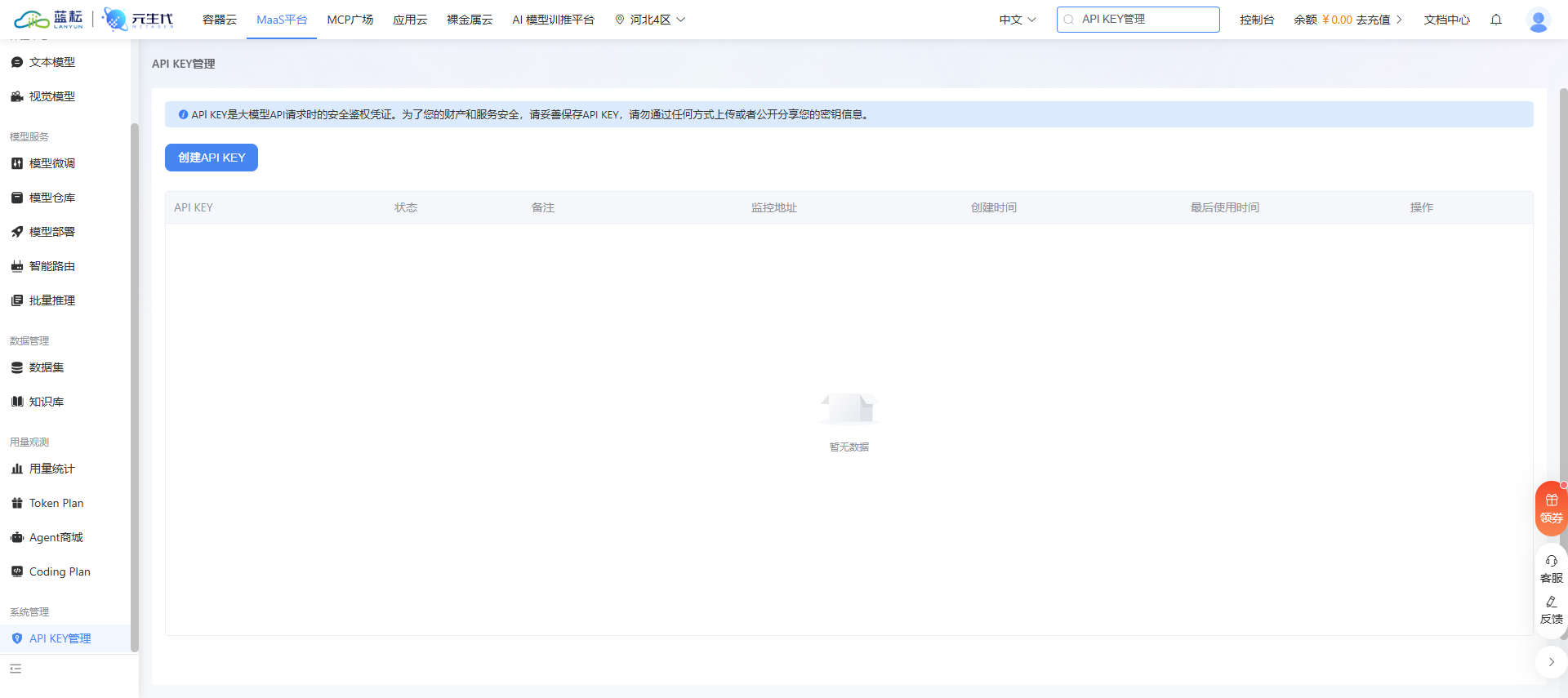1568x698 pixels.
Task: Open the notification bell
Action: click(x=1496, y=20)
